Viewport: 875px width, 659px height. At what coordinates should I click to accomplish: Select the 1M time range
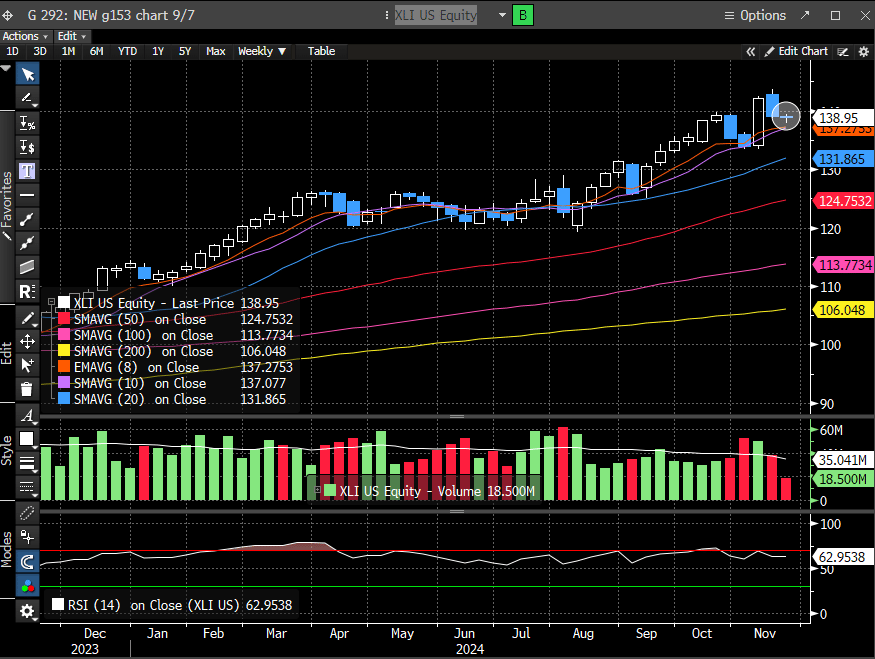coord(68,51)
